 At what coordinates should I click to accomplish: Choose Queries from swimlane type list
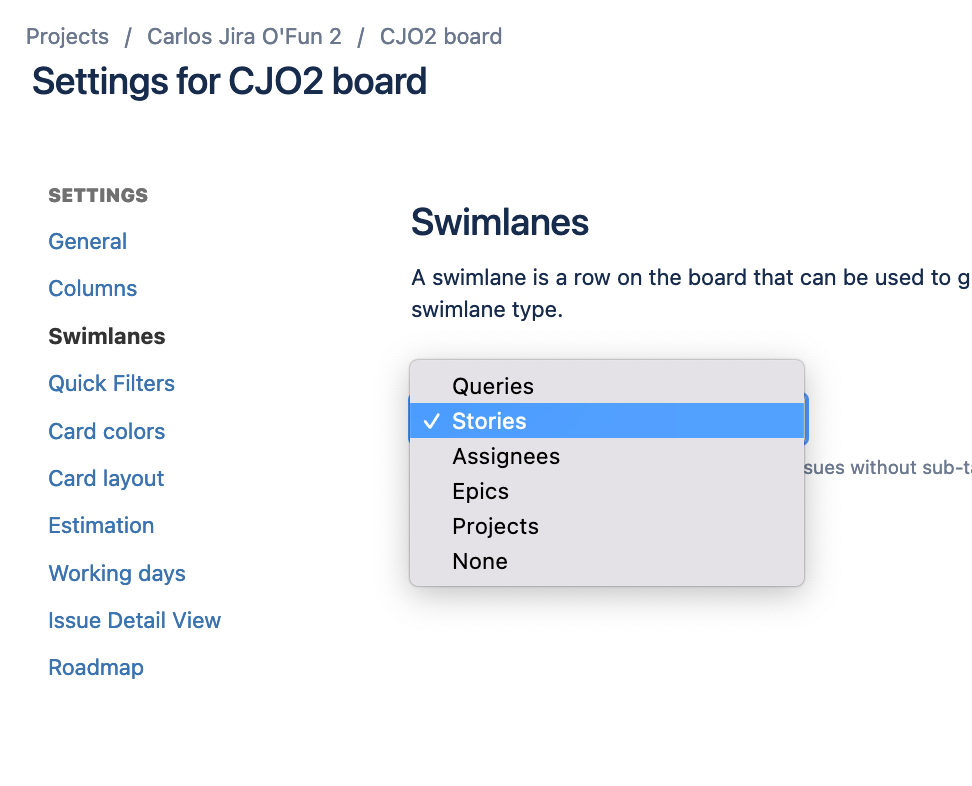click(493, 386)
